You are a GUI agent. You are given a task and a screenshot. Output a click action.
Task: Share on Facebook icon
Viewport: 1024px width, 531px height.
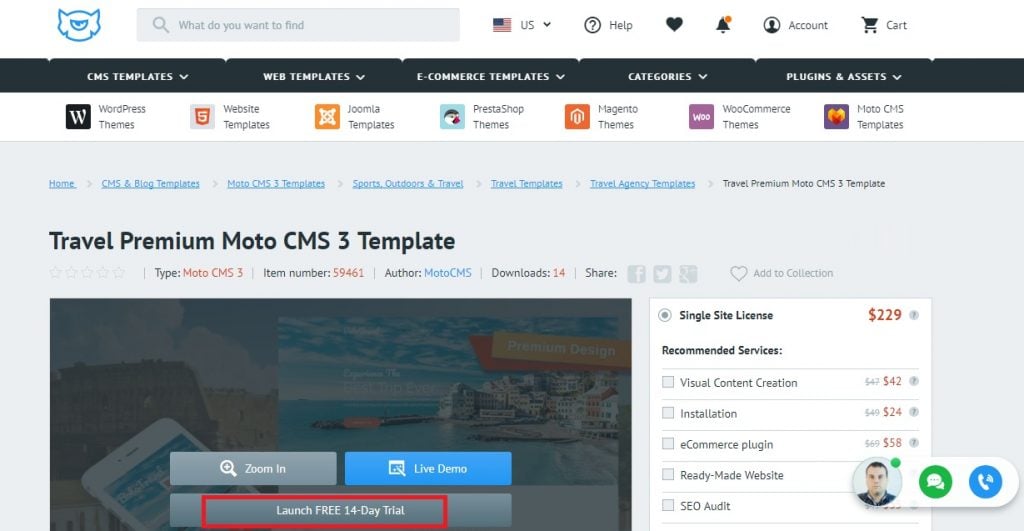coord(636,274)
